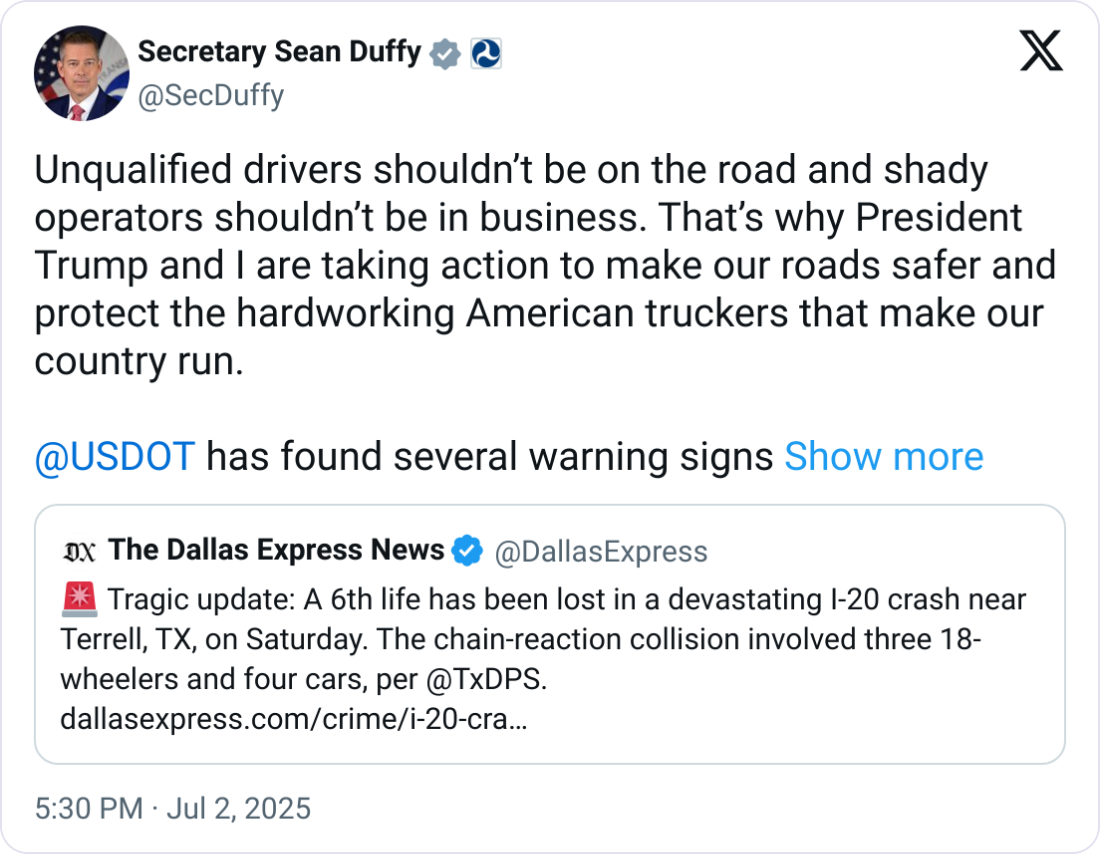The height and width of the screenshot is (854, 1100).
Task: Open the Secretary Sean Duffy display name
Action: point(278,53)
